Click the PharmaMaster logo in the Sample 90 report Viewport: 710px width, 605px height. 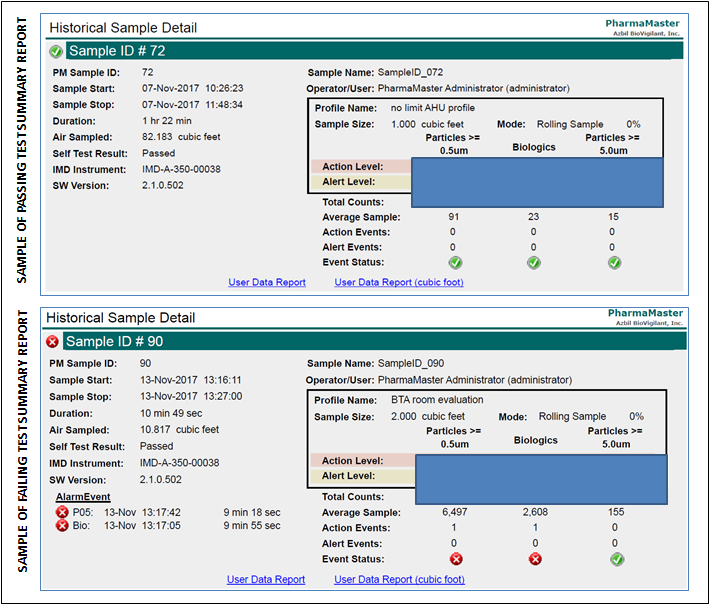(x=643, y=317)
